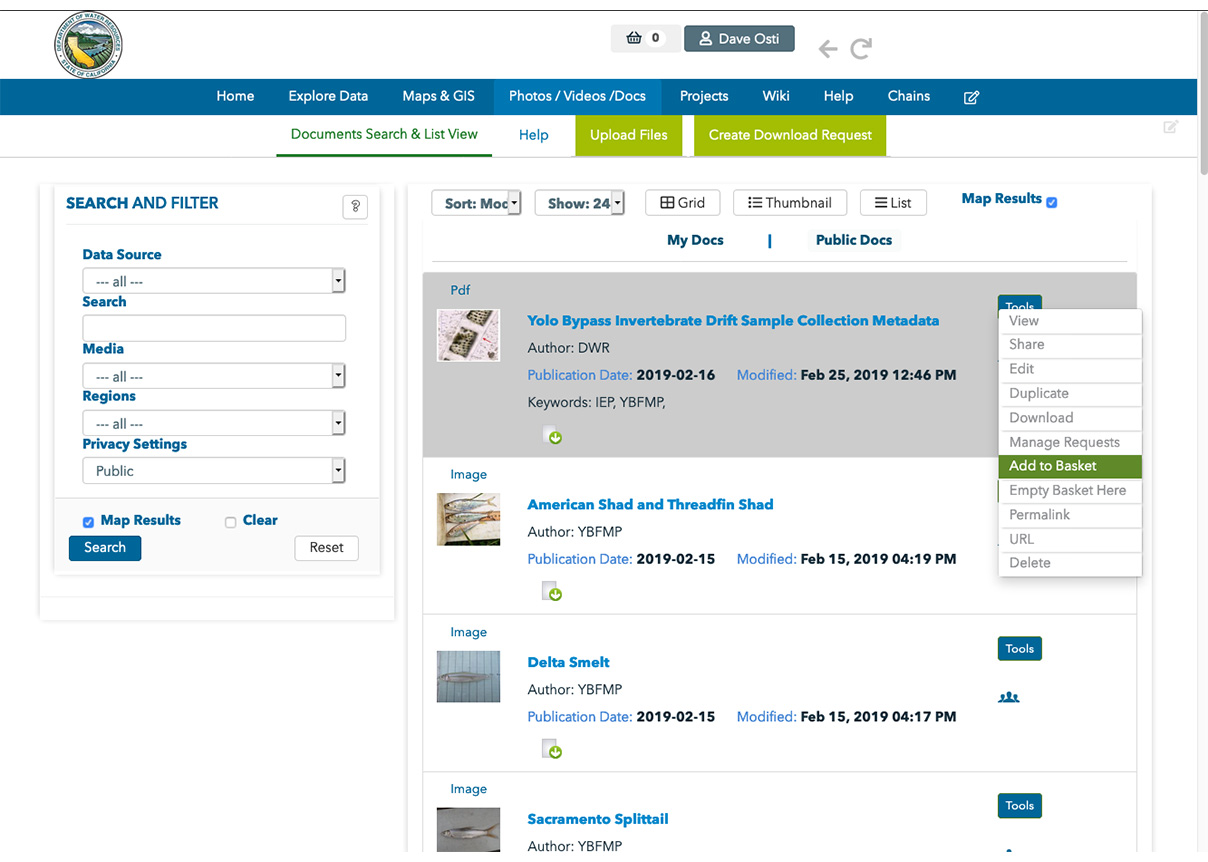Click download icon for Yolo Bypass document

click(552, 435)
